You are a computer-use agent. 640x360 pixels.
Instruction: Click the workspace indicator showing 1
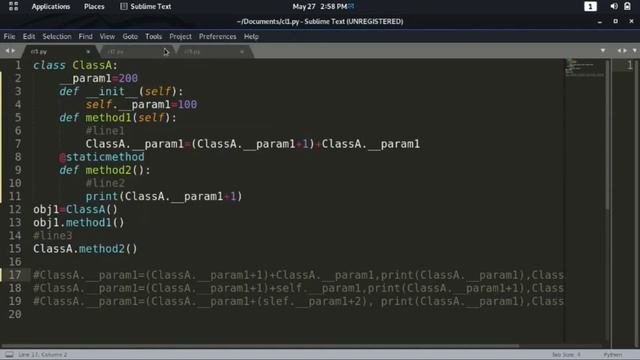point(590,7)
